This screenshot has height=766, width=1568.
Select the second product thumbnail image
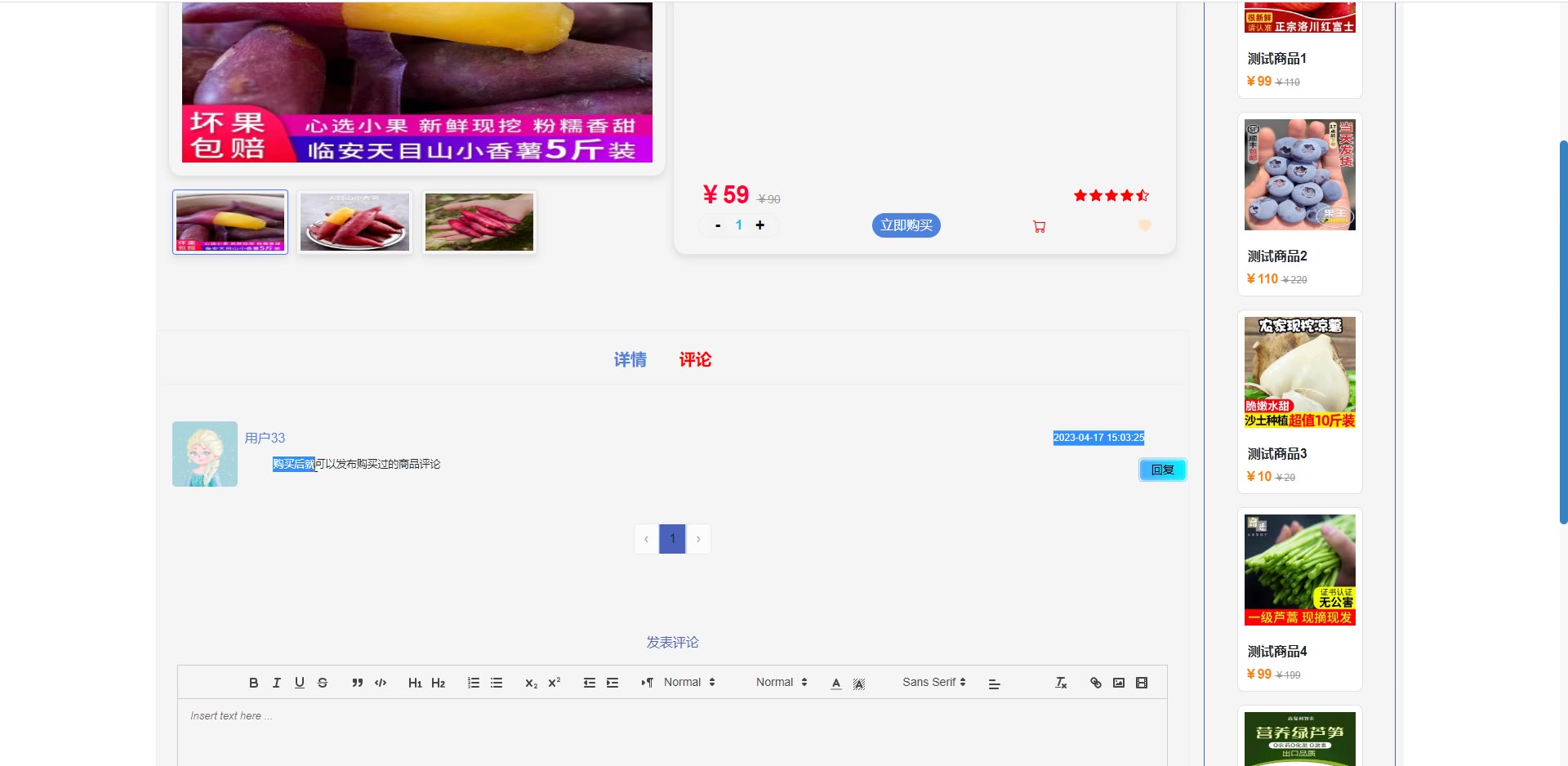click(x=354, y=222)
